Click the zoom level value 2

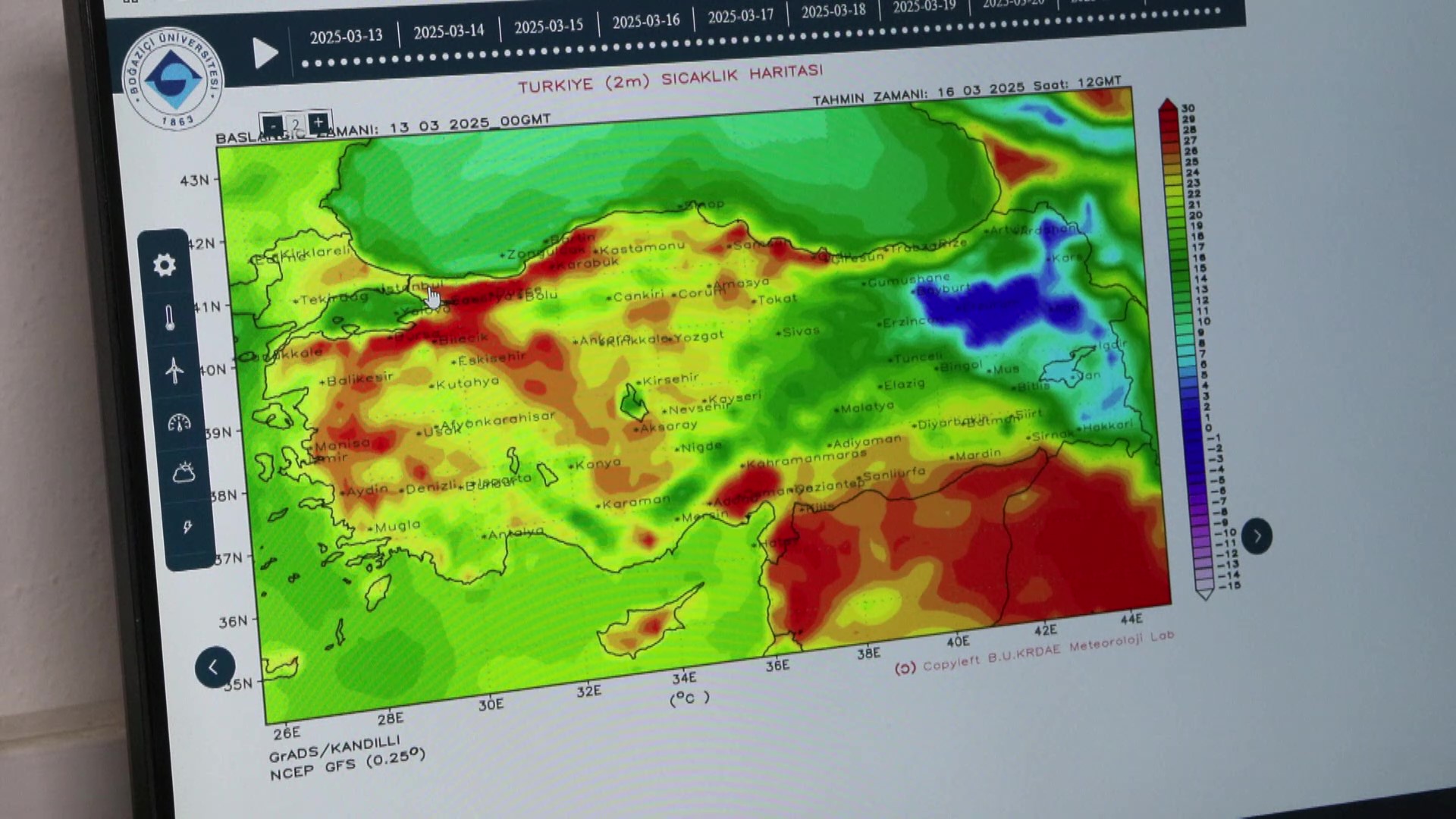[x=295, y=124]
